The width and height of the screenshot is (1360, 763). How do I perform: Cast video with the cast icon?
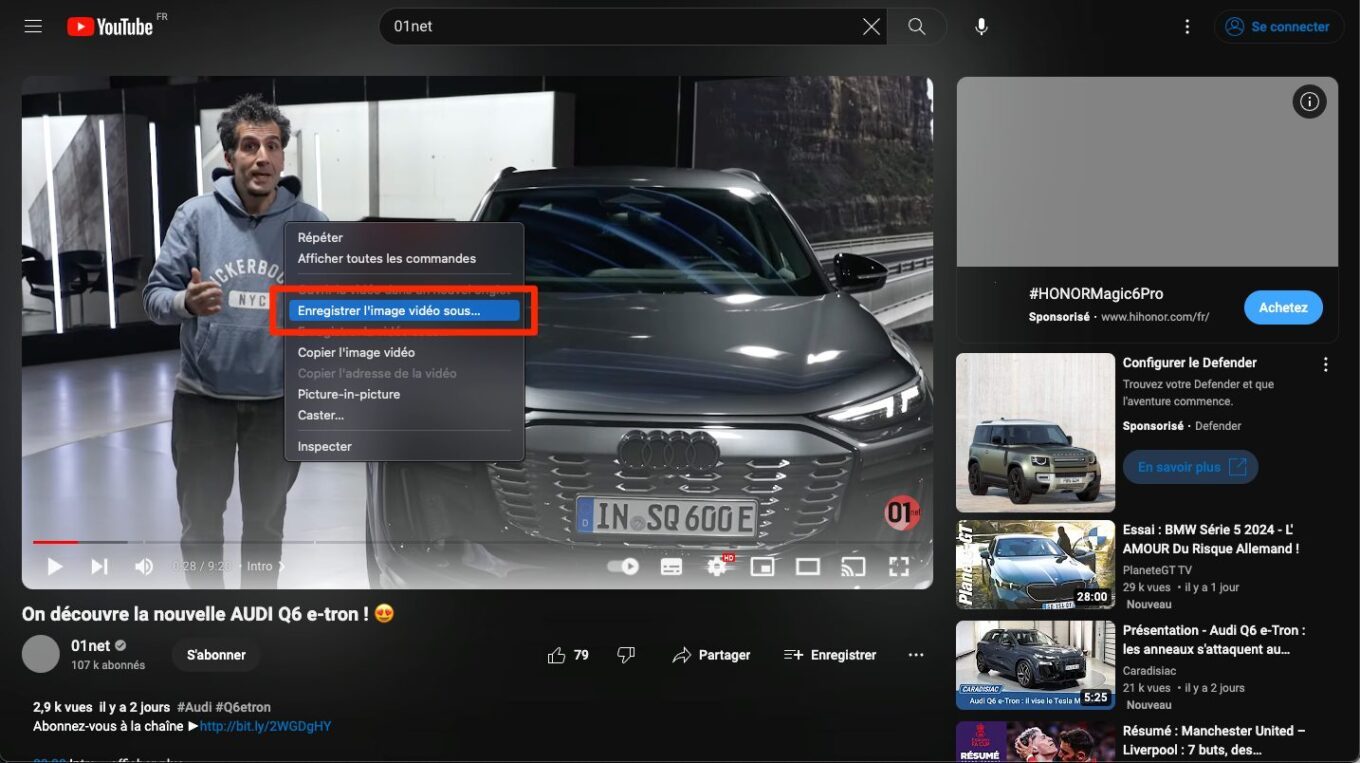click(x=853, y=567)
